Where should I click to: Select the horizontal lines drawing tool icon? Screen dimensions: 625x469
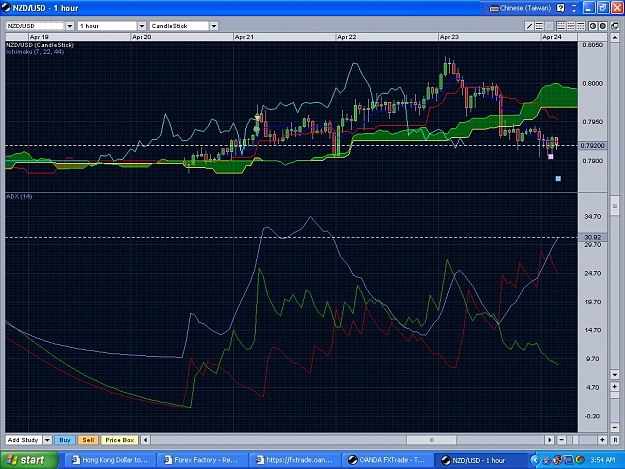pos(539,26)
